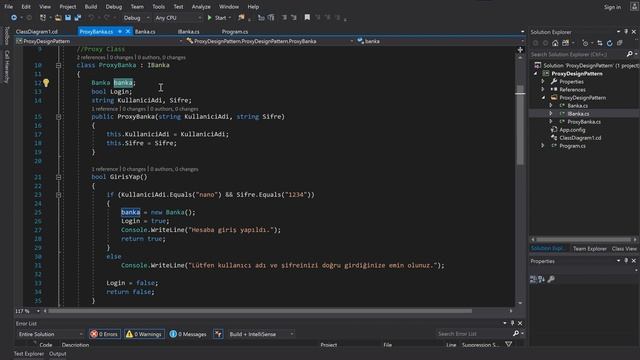This screenshot has width=640, height=360.
Task: Click the Navigate Backward arrow icon
Action: (x=13, y=18)
